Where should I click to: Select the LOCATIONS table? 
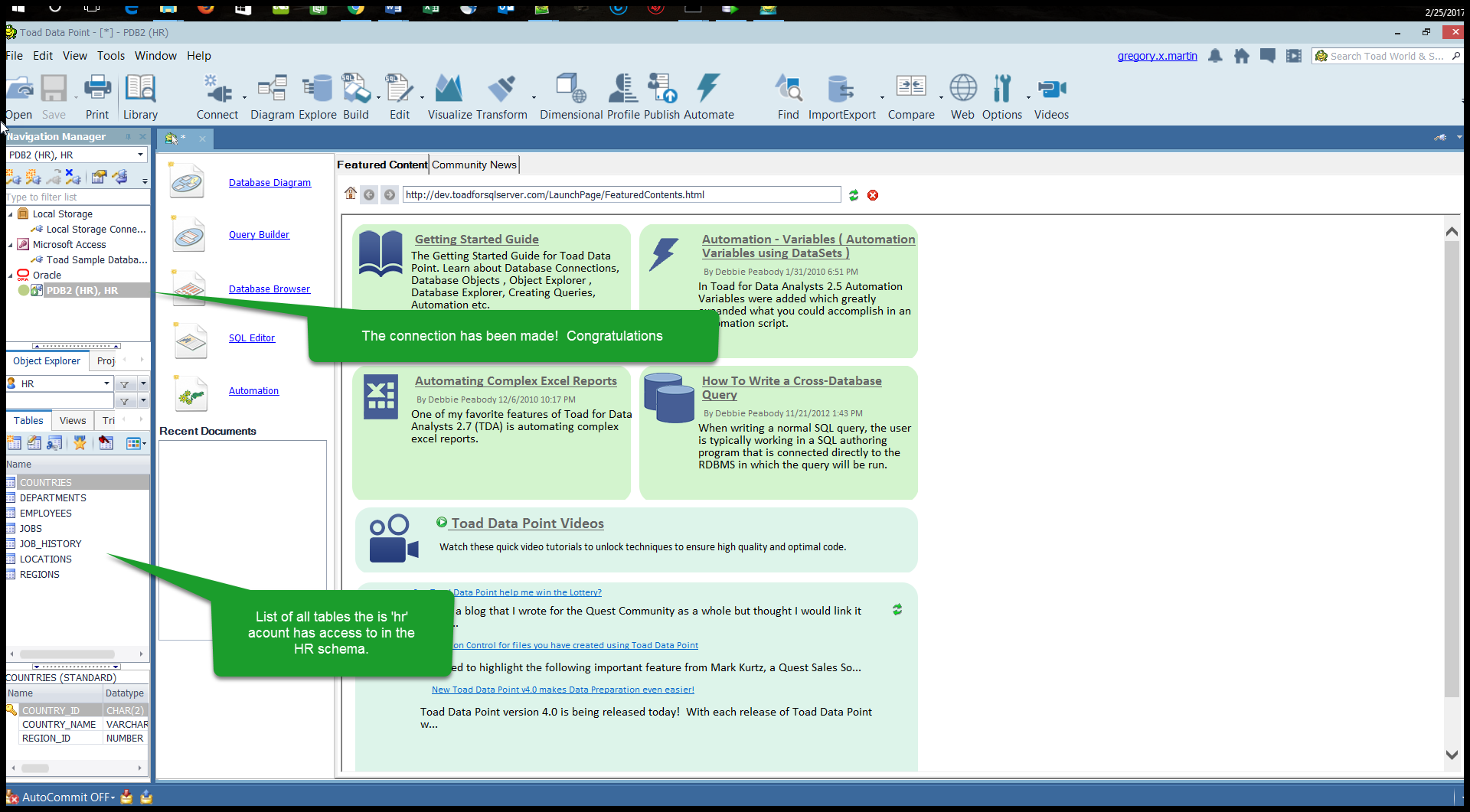click(x=46, y=559)
